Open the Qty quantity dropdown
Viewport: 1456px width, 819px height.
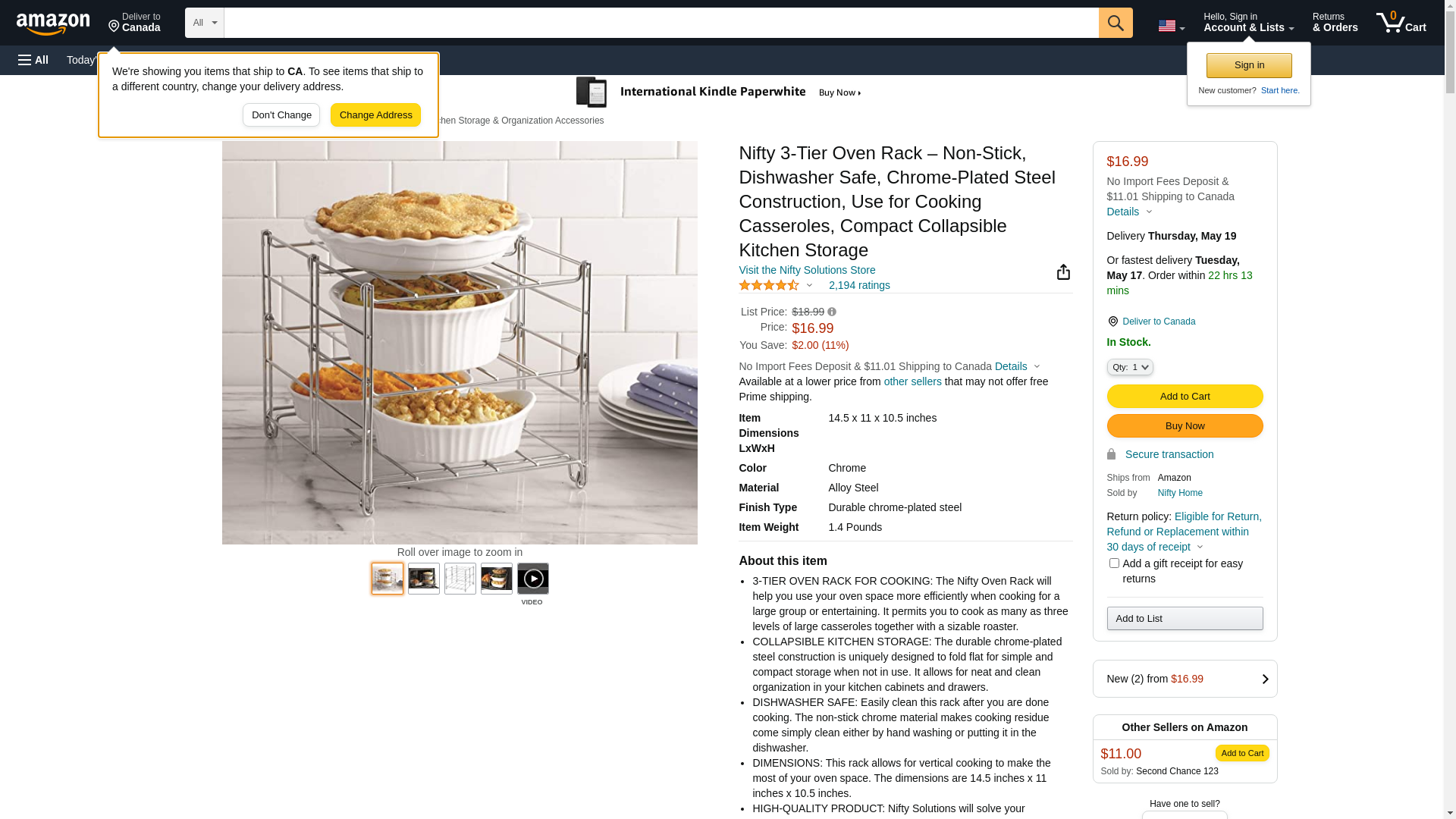(1129, 367)
